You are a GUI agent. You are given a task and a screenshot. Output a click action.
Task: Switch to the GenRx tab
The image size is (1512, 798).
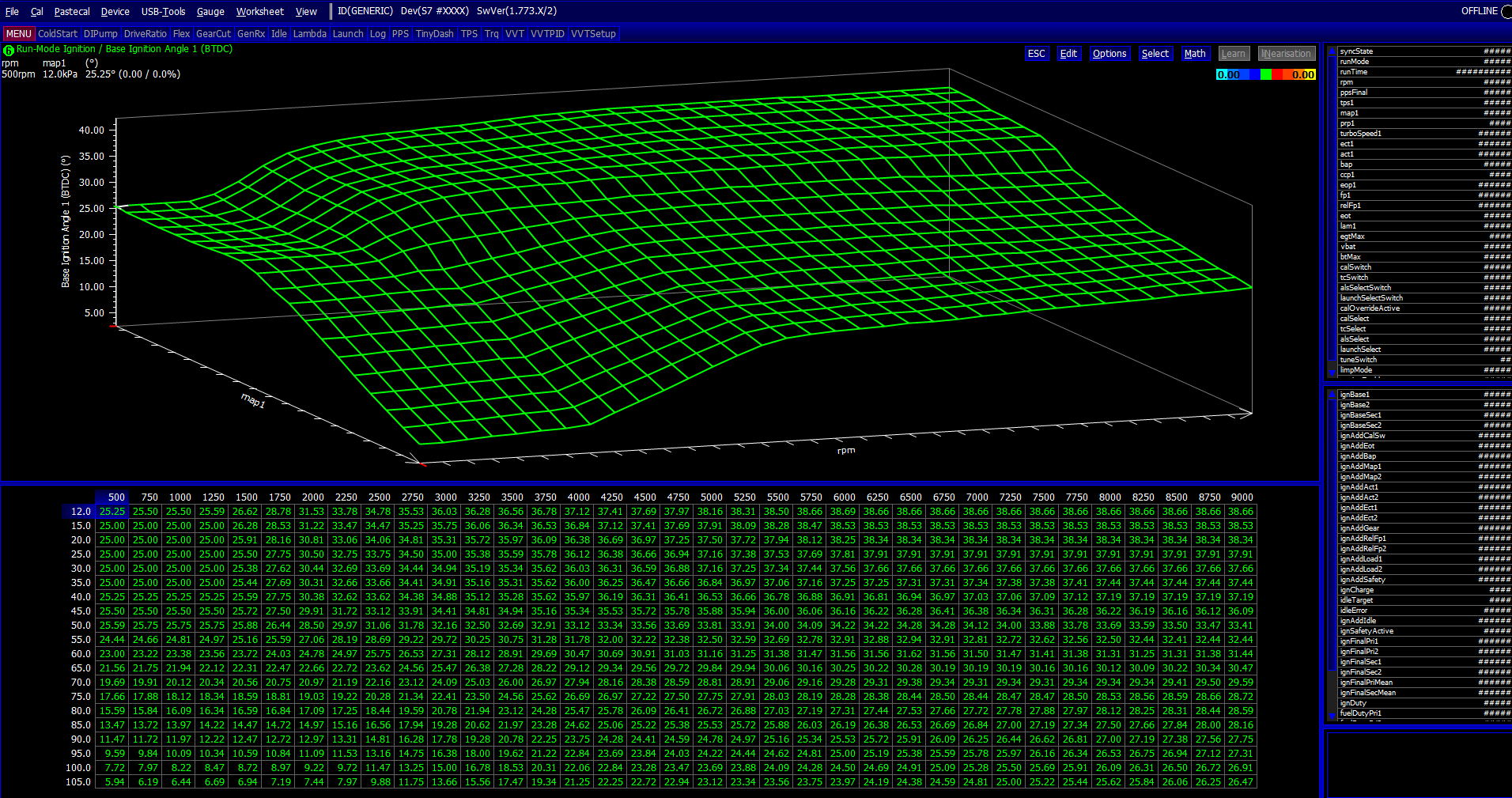point(251,34)
